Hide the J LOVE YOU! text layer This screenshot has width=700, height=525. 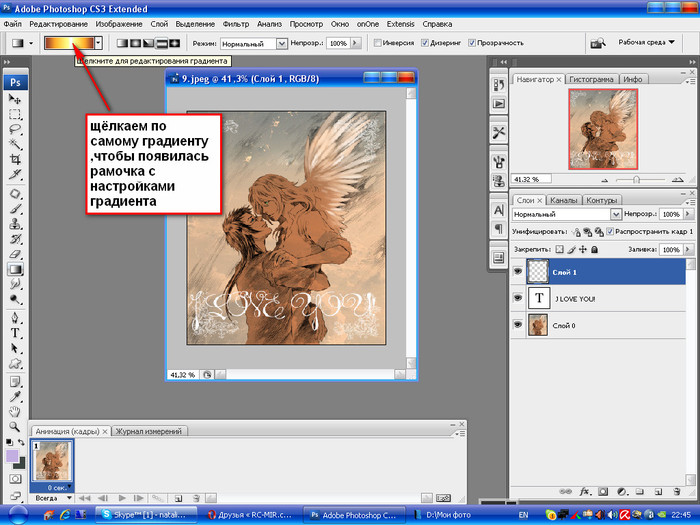click(x=518, y=298)
